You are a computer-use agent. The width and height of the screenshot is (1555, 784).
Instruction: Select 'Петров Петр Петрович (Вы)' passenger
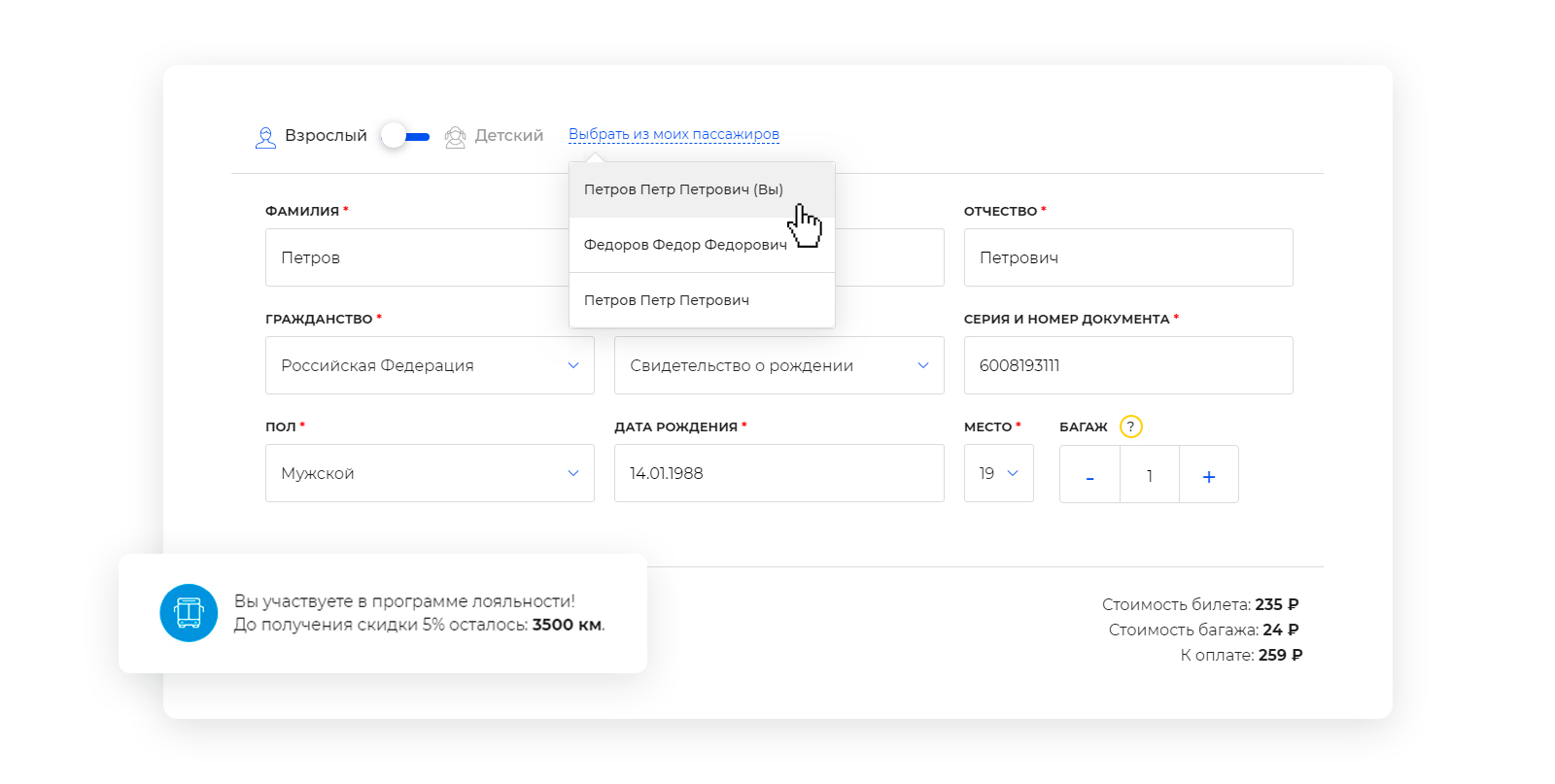coord(702,189)
